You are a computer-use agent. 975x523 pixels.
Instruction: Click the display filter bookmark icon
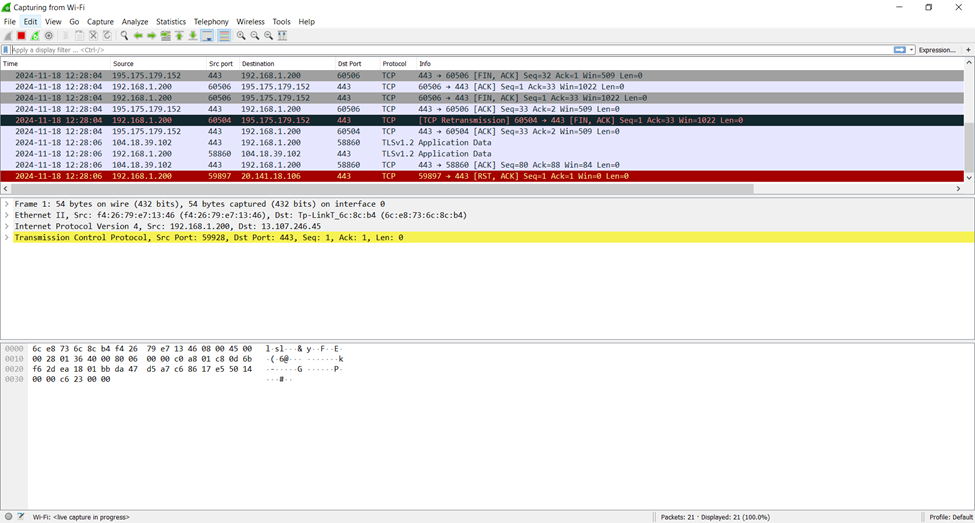(7, 49)
